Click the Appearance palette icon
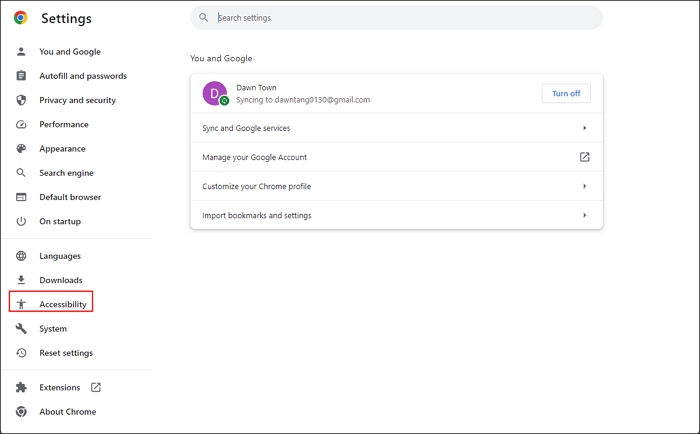Screen dimensions: 700x434 pyautogui.click(x=21, y=149)
